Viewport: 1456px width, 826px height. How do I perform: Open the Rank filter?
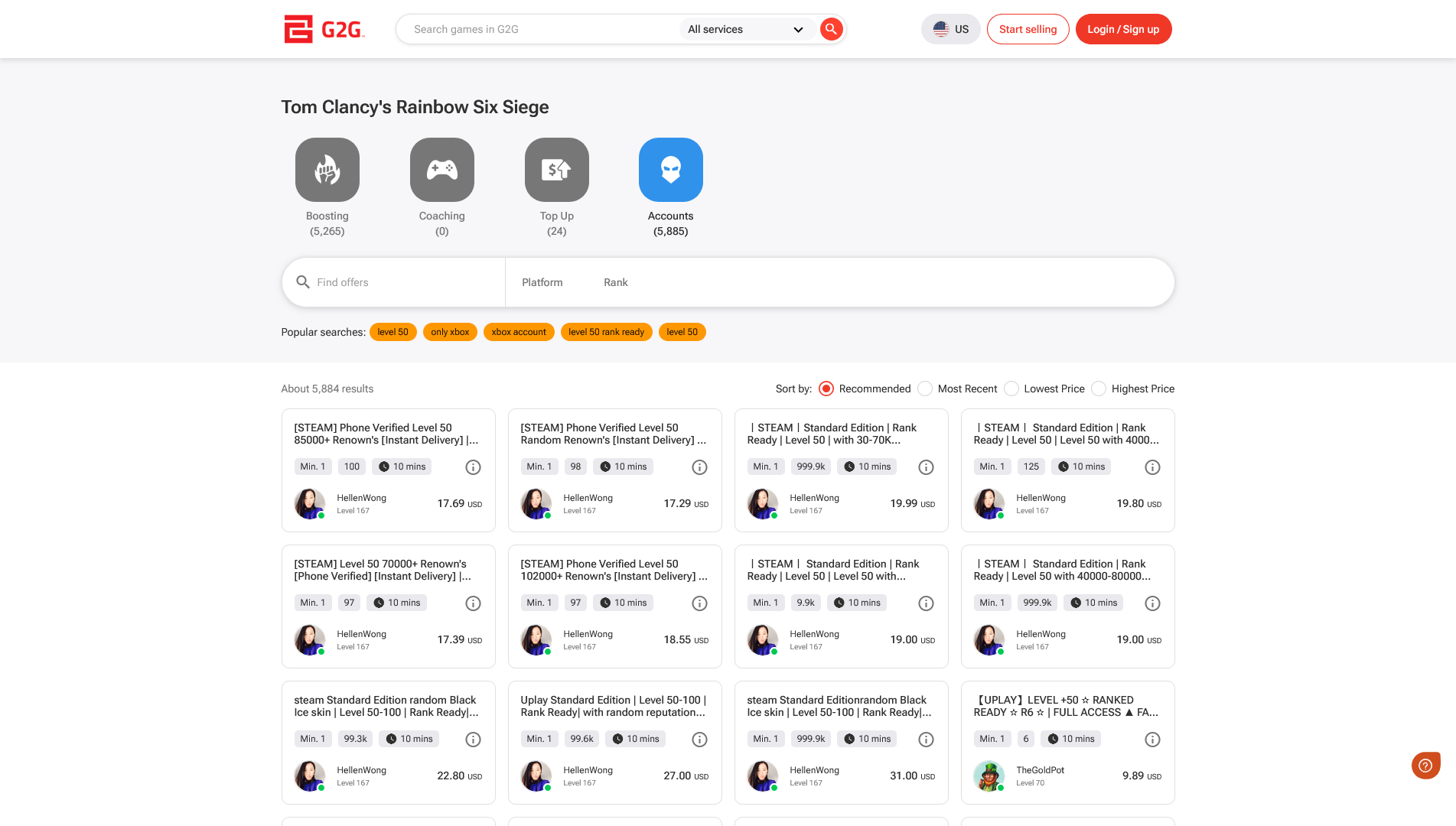coord(616,282)
